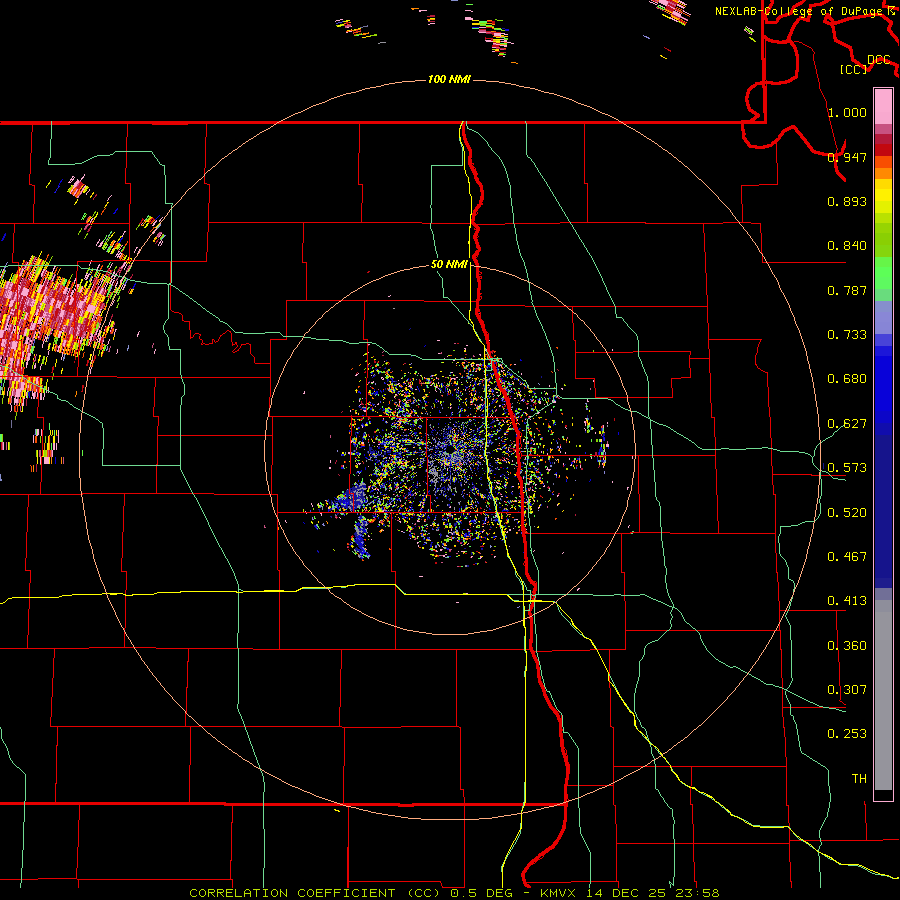Click the 0.893 color scale value

(847, 201)
